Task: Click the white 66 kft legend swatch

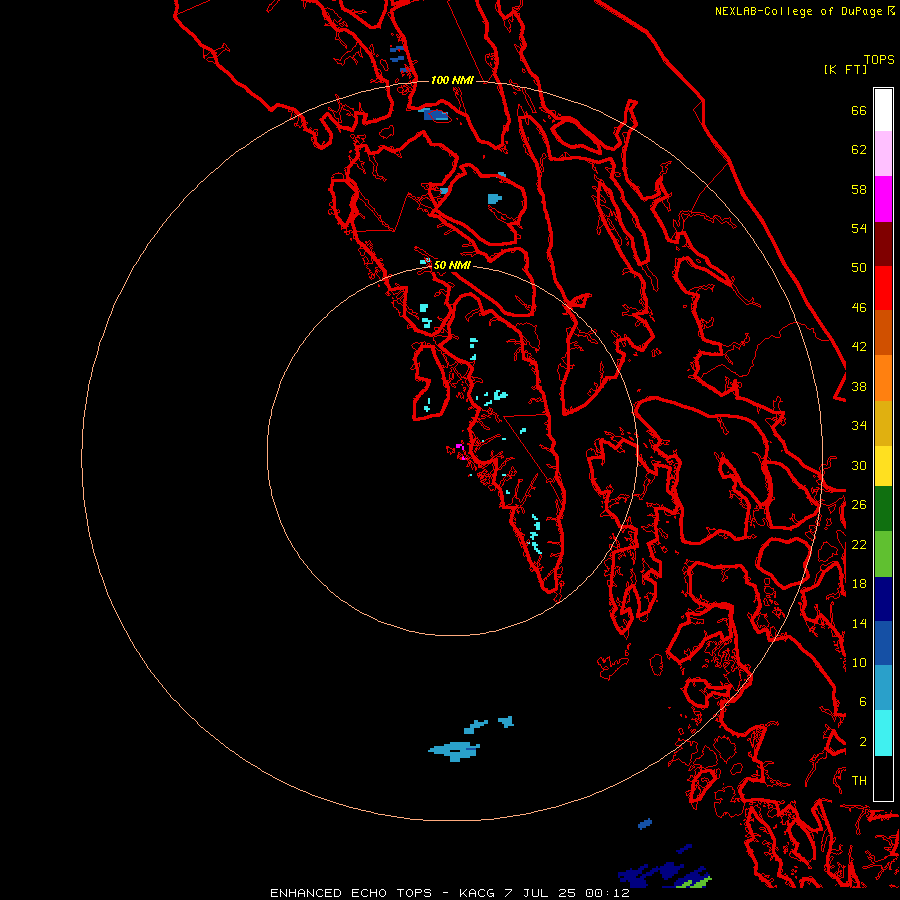Action: coord(883,110)
